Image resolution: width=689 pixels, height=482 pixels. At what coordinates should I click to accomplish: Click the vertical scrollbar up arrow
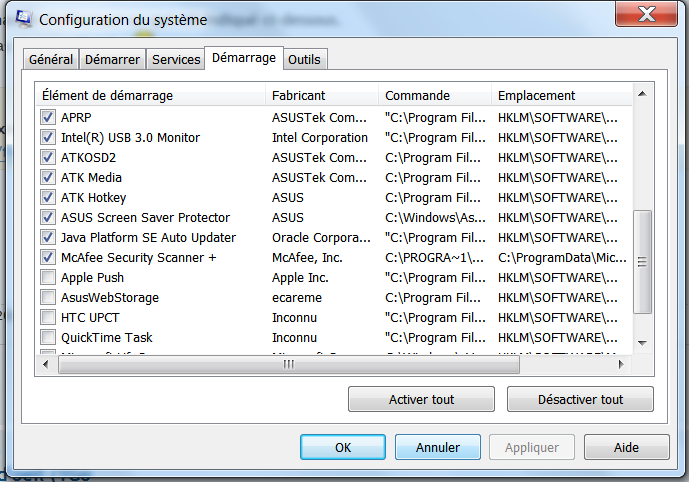pyautogui.click(x=642, y=94)
